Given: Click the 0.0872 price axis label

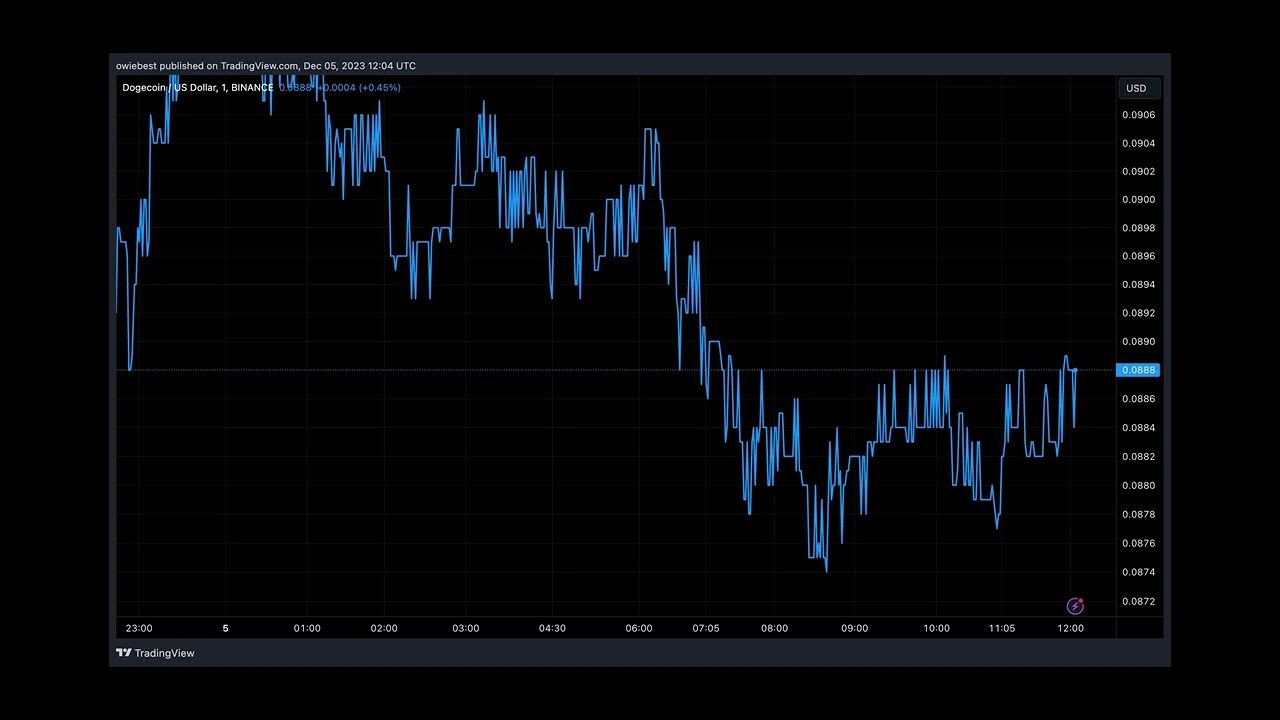Looking at the screenshot, I should point(1138,601).
